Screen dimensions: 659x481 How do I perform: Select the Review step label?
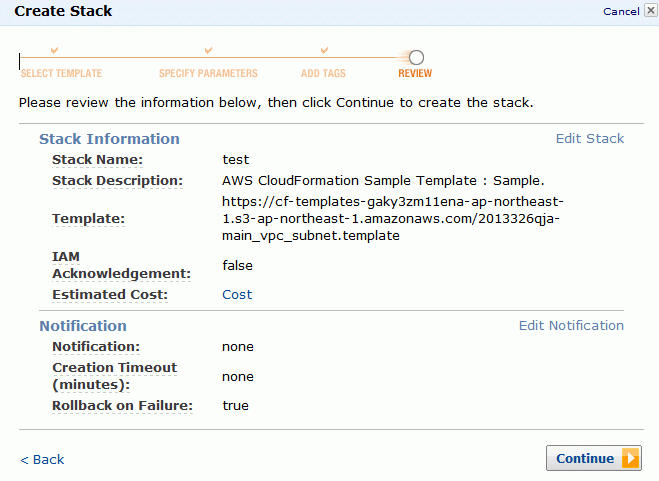click(x=415, y=73)
